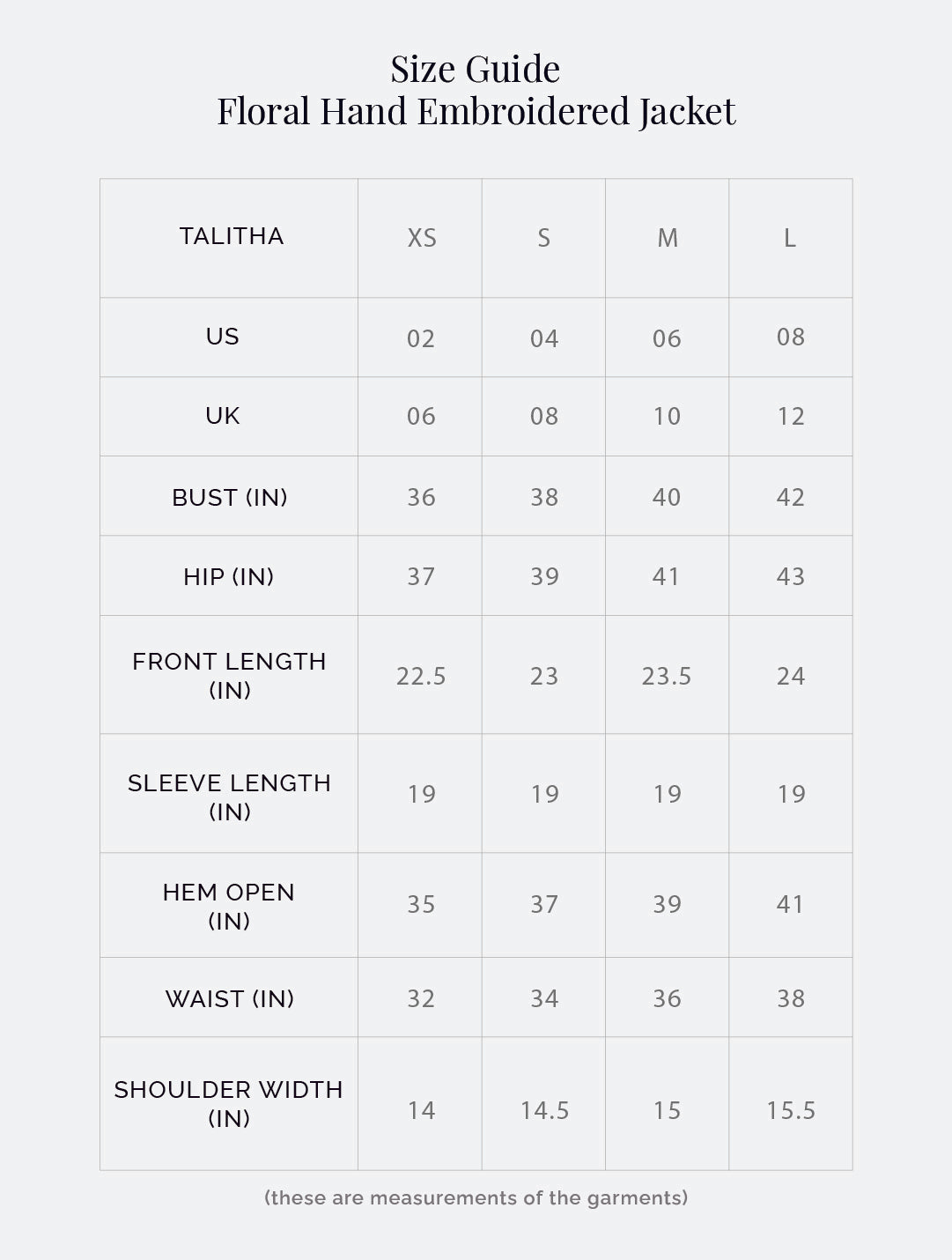The width and height of the screenshot is (952, 1260).
Task: Click the TALITHA header cell
Action: [232, 236]
